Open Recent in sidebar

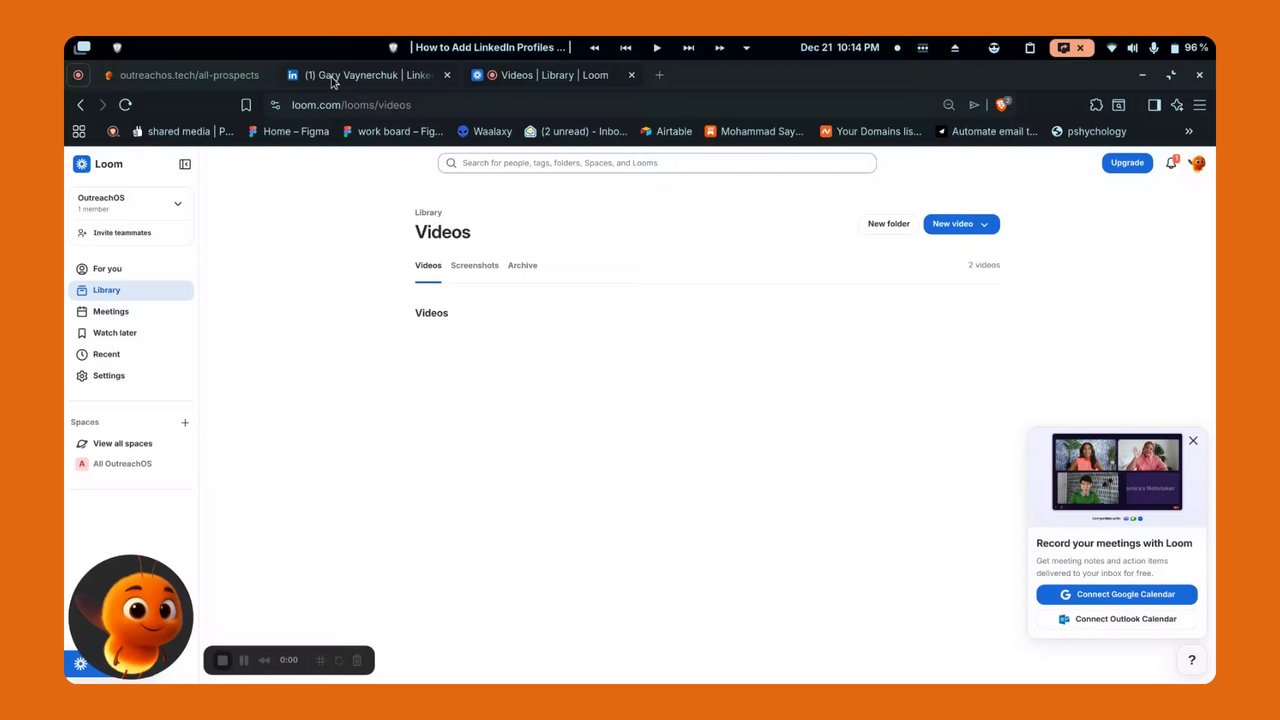coord(131,354)
